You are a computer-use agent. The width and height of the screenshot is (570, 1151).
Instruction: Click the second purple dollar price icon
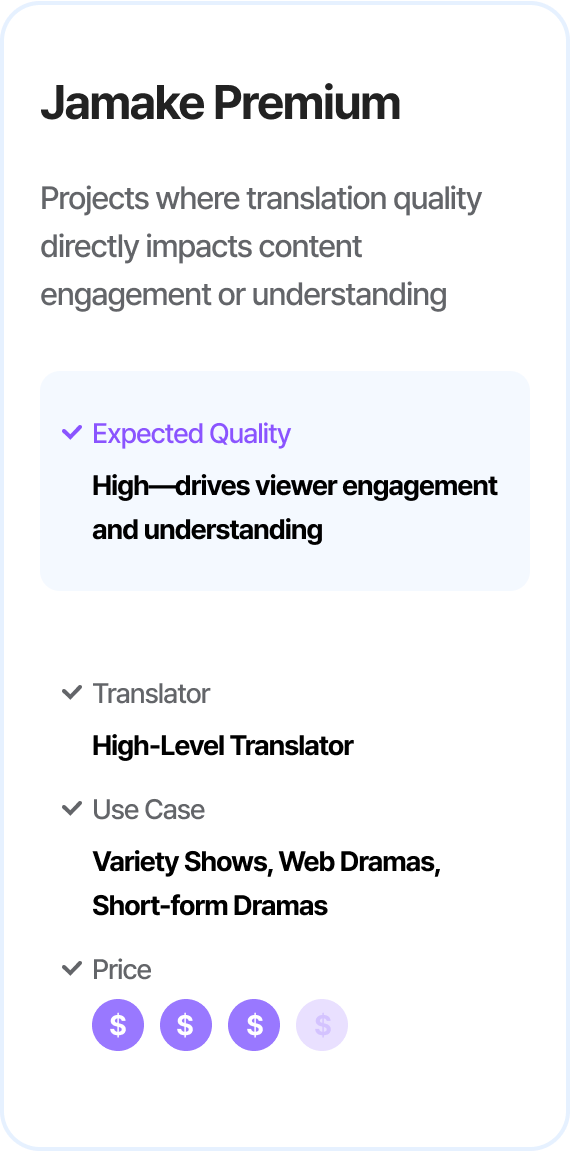(186, 1025)
